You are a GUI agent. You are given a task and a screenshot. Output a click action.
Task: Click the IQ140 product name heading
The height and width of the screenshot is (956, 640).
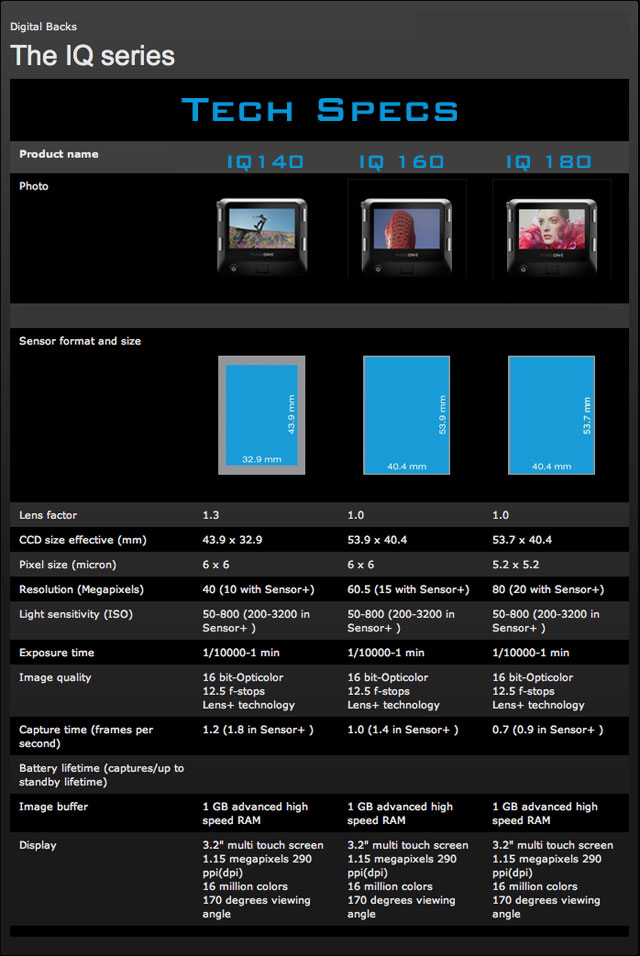[264, 161]
